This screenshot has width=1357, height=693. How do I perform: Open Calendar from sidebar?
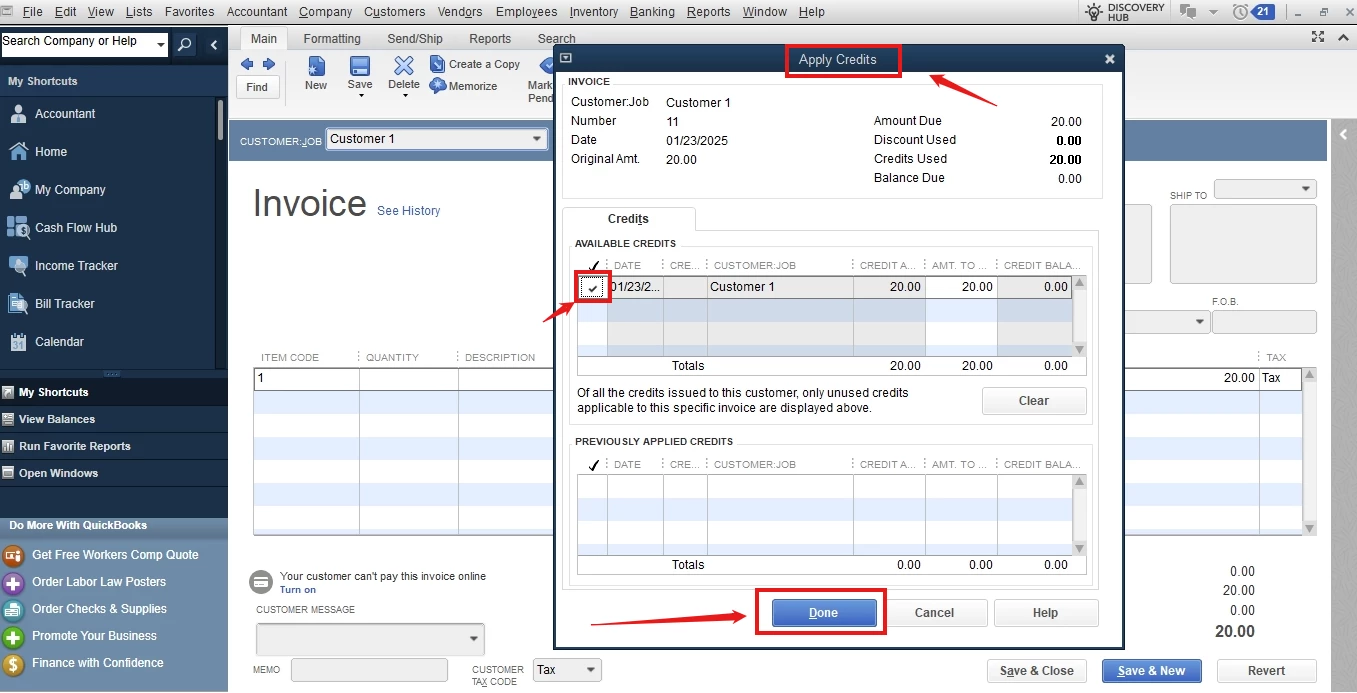[59, 342]
